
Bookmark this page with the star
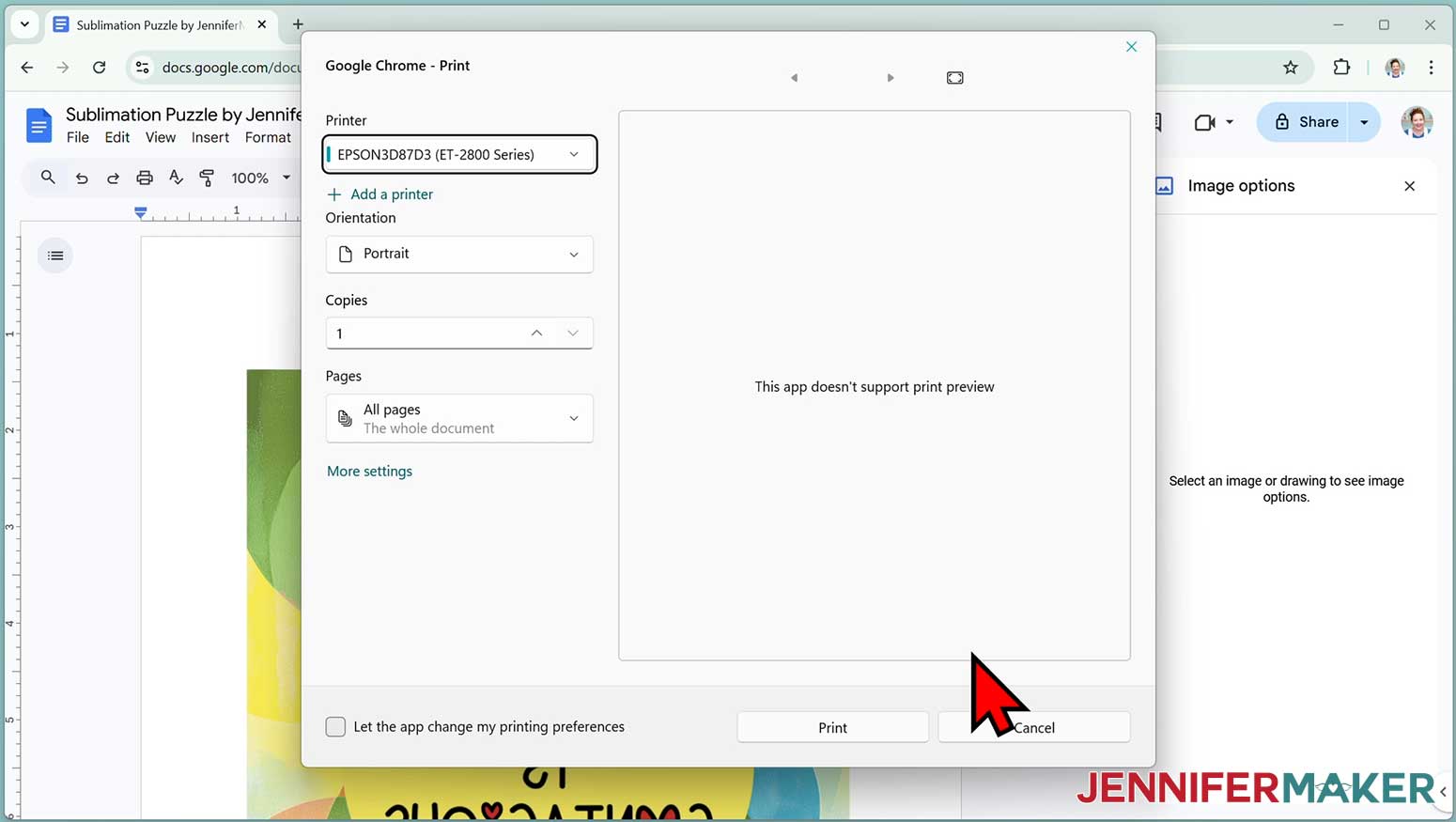(x=1290, y=67)
